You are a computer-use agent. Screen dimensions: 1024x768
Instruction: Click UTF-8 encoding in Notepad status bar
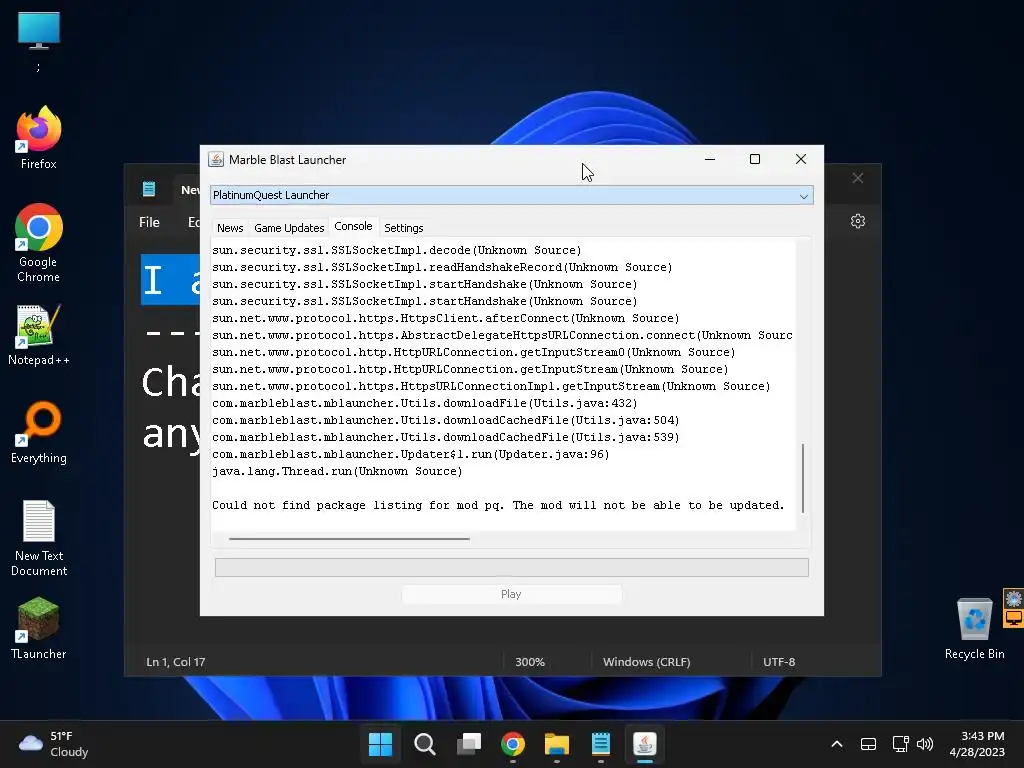click(x=779, y=662)
